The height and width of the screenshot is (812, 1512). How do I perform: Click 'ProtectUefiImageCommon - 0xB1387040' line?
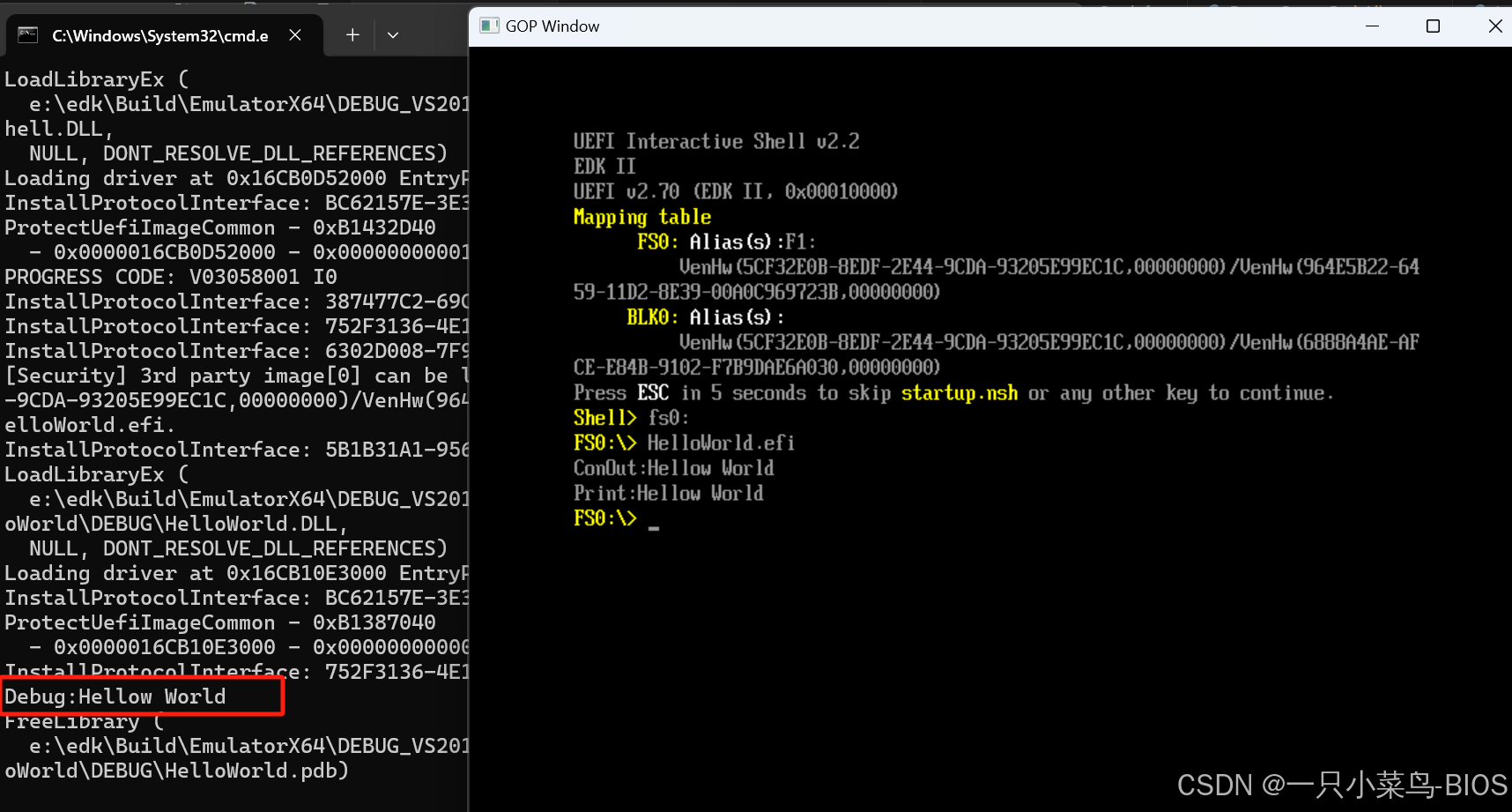(220, 622)
